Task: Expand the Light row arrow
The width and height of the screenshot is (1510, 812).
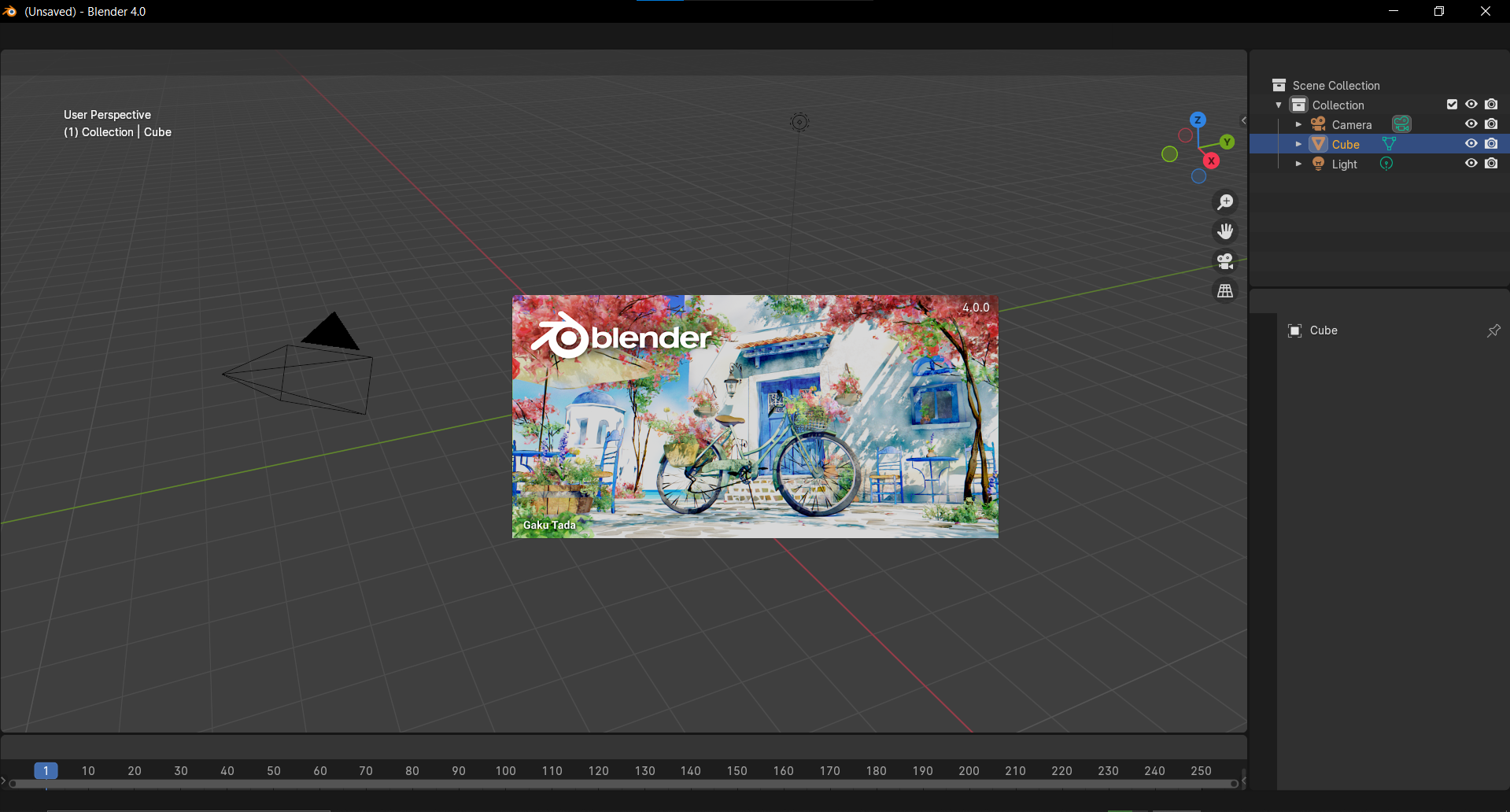Action: tap(1298, 164)
